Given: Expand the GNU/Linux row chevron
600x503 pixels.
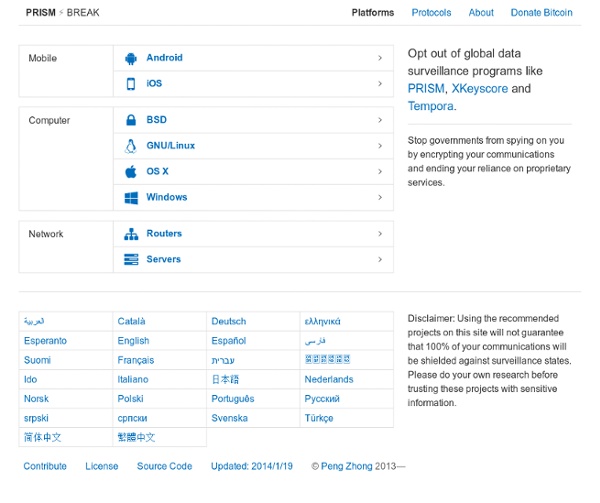Looking at the screenshot, I should tap(380, 146).
